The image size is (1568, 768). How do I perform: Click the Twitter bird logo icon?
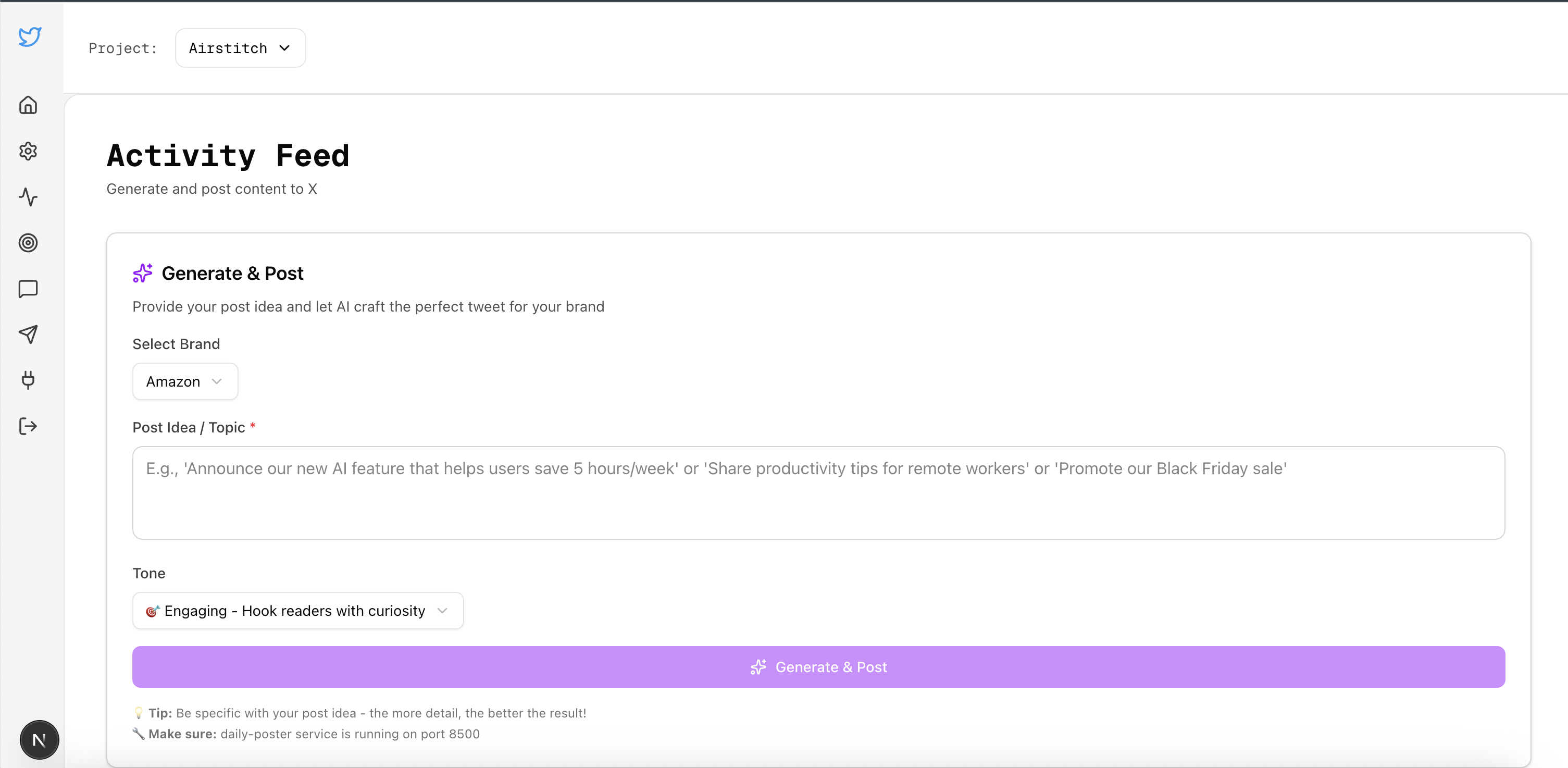coord(29,36)
